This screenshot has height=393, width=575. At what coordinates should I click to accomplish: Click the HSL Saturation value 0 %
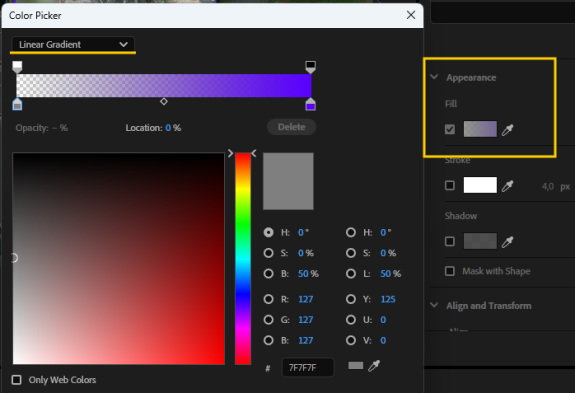(x=388, y=253)
